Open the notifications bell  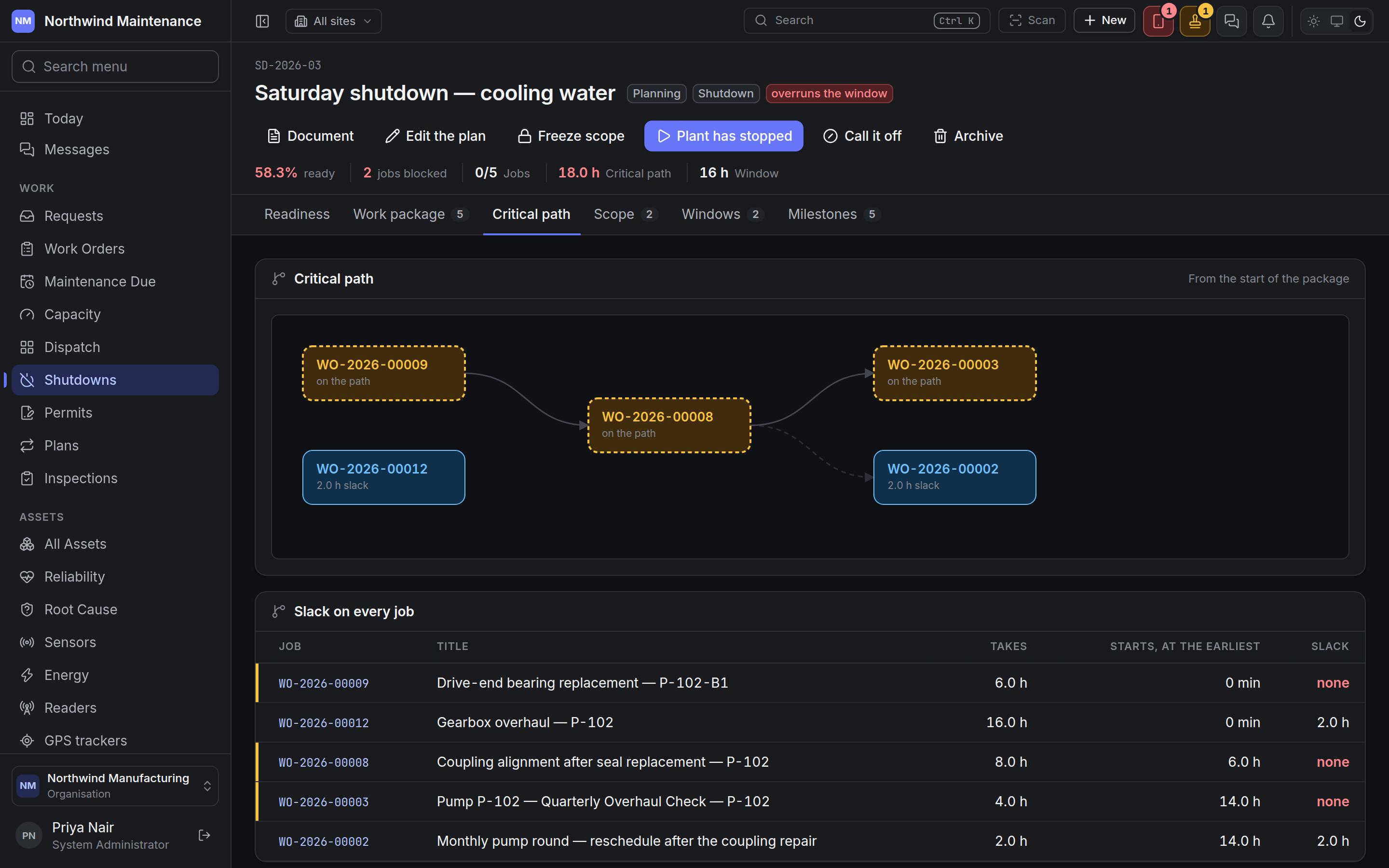point(1268,21)
